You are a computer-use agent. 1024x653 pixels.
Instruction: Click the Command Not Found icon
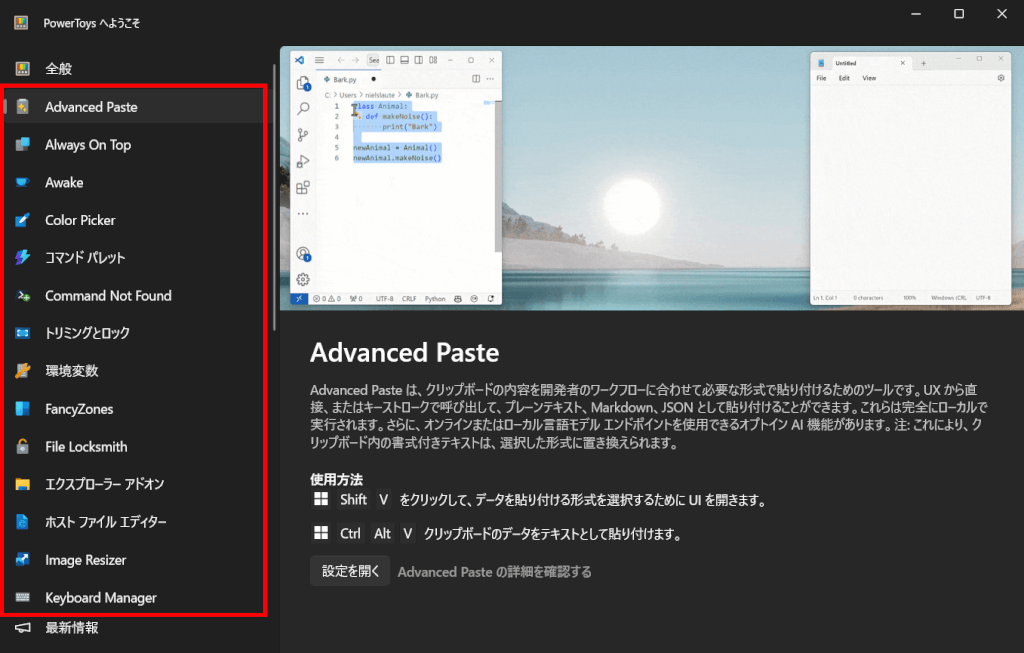coord(23,296)
